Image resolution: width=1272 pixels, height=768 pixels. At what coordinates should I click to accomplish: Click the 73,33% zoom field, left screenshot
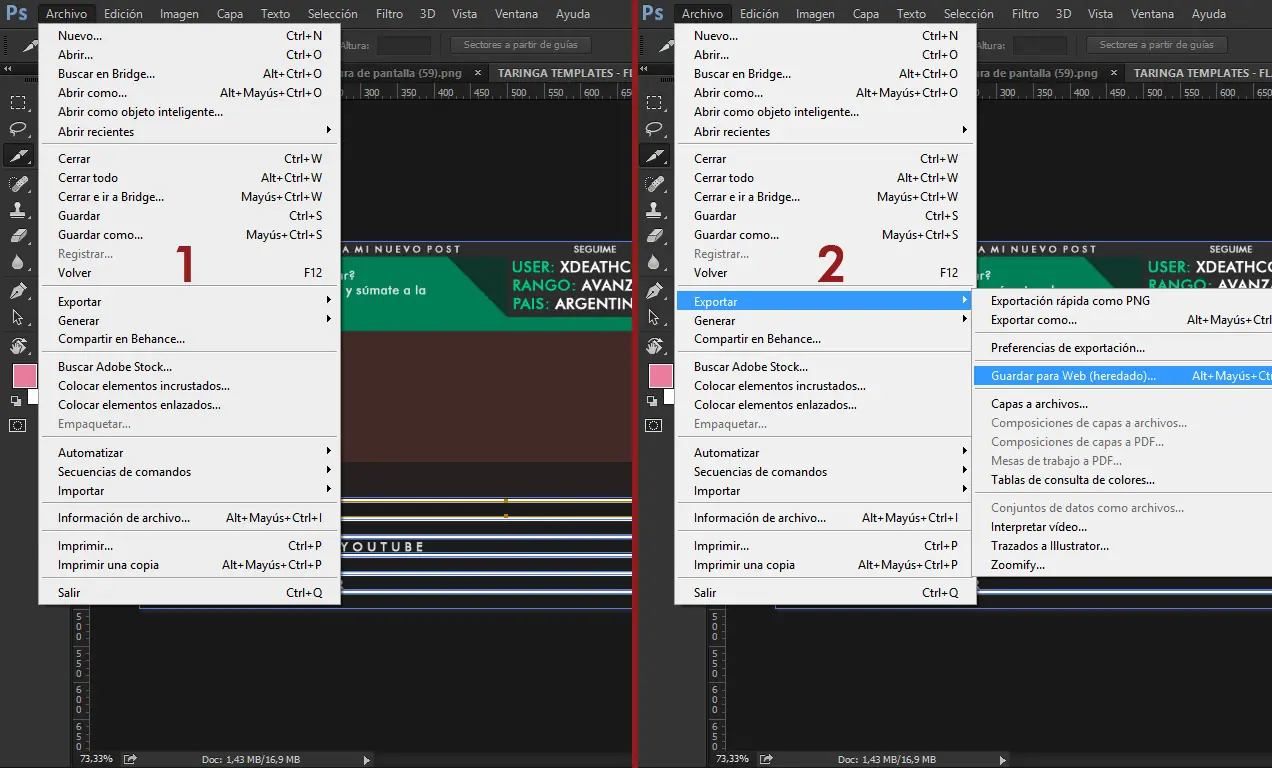coord(96,760)
